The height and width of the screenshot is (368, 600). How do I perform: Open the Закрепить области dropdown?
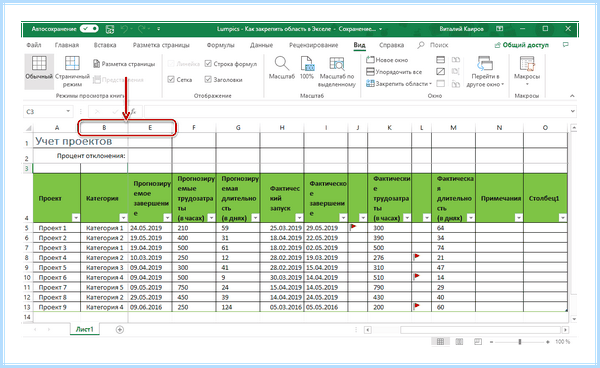click(399, 83)
